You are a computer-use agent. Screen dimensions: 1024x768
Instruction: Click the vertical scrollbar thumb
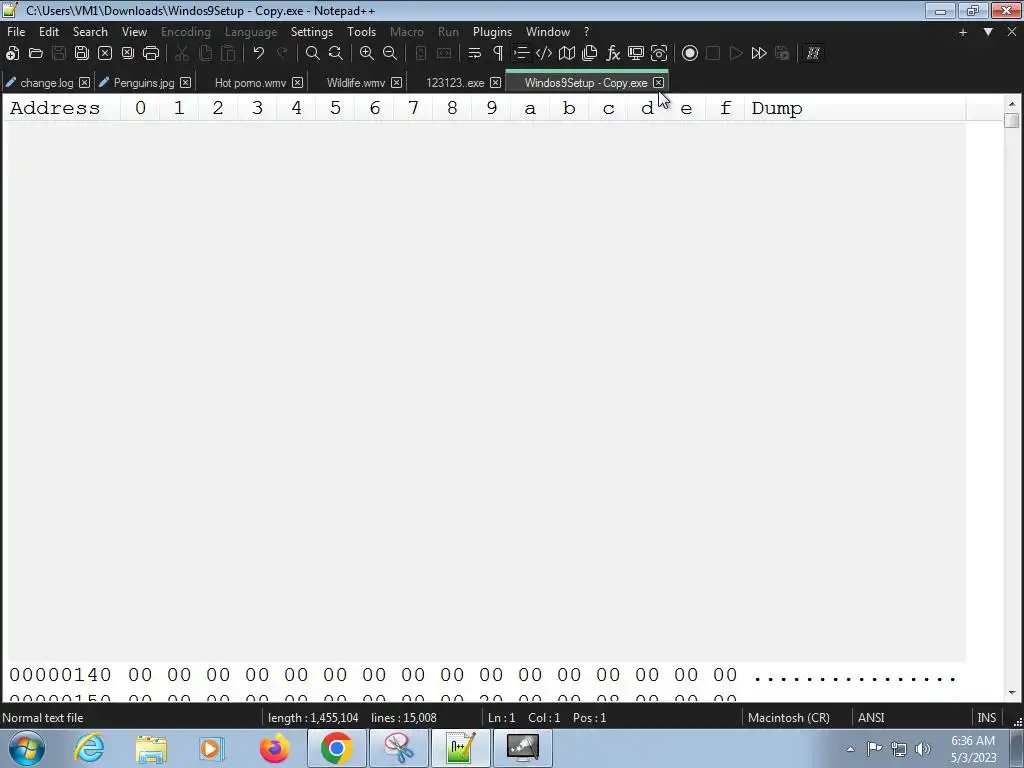point(1012,121)
